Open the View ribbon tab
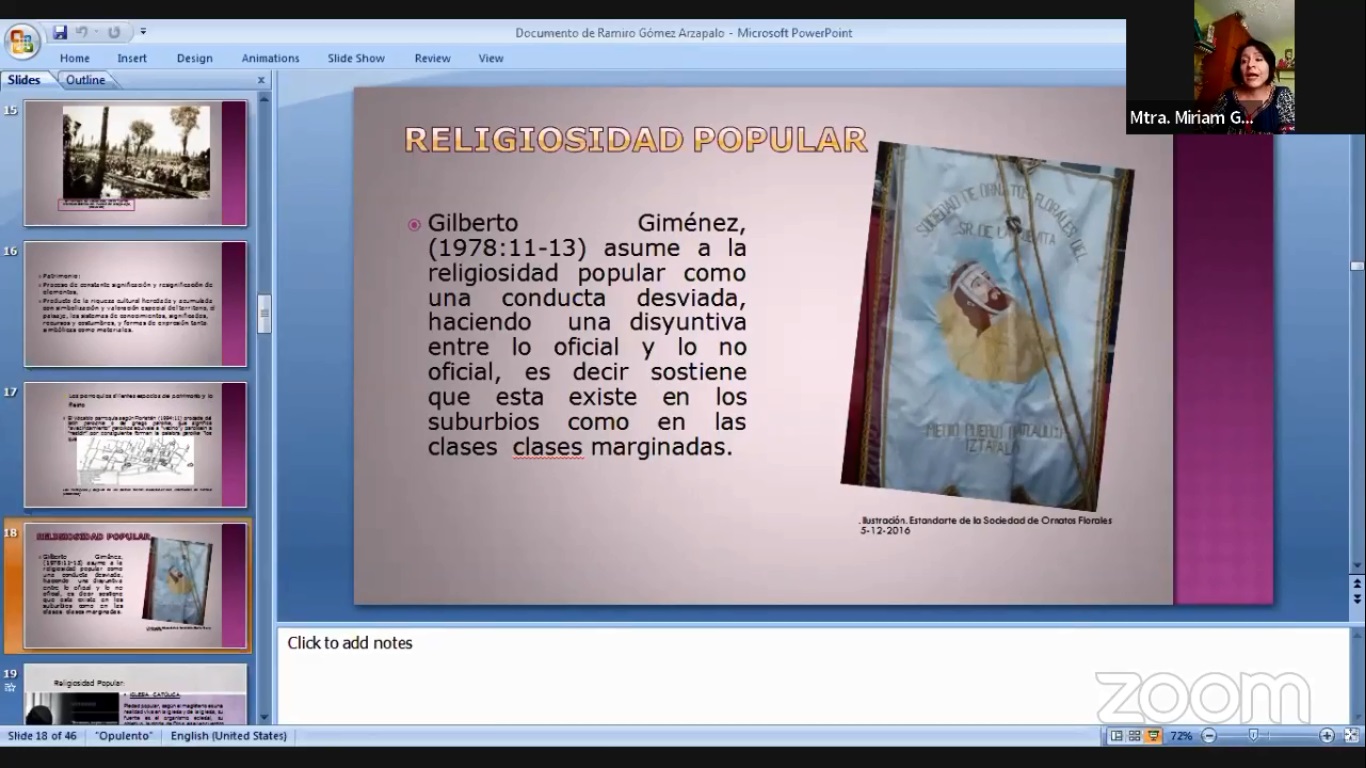The image size is (1366, 768). coord(491,58)
